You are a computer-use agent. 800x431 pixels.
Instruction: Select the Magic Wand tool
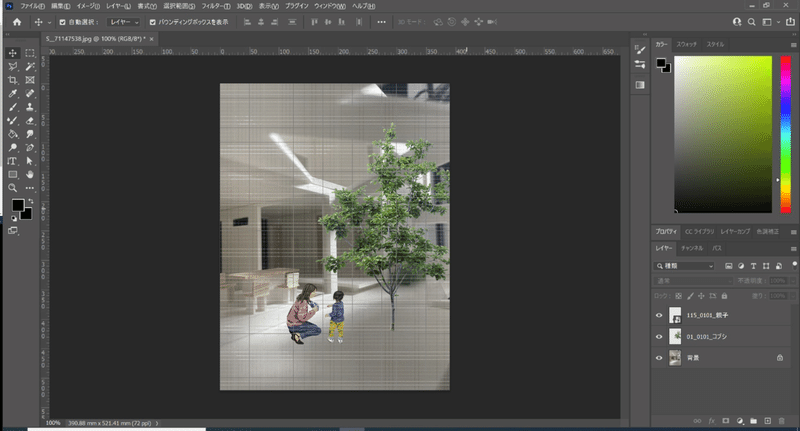click(x=30, y=66)
